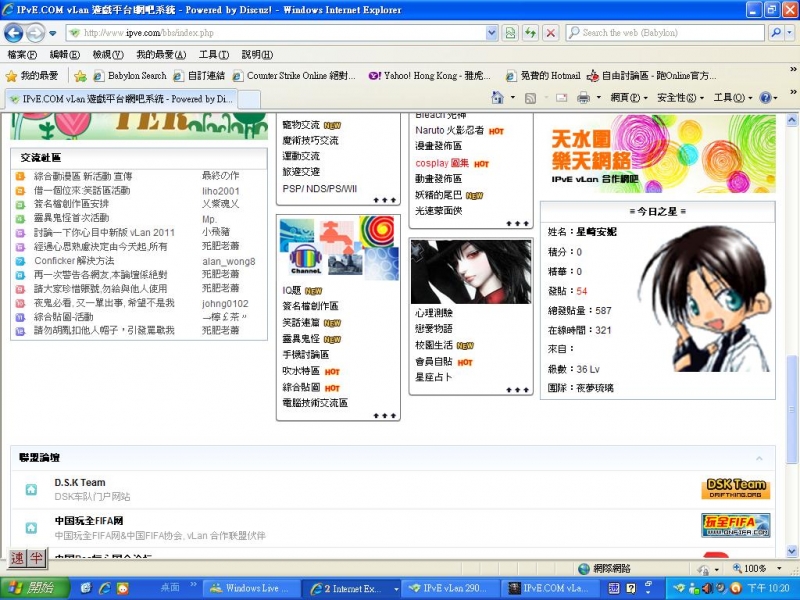
Task: Click the Read mail envelope icon
Action: click(x=562, y=98)
